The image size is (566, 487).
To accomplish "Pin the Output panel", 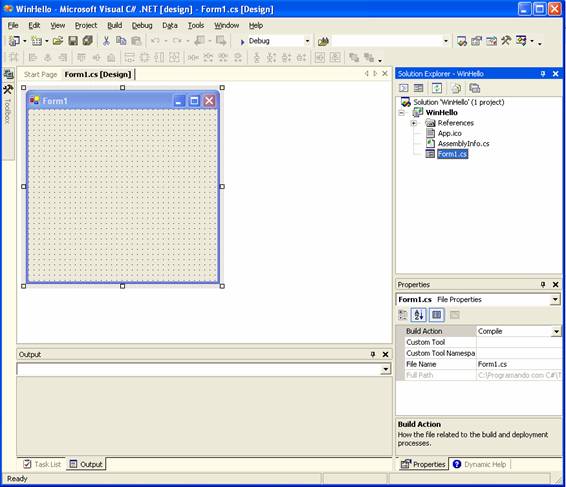I will tap(373, 355).
